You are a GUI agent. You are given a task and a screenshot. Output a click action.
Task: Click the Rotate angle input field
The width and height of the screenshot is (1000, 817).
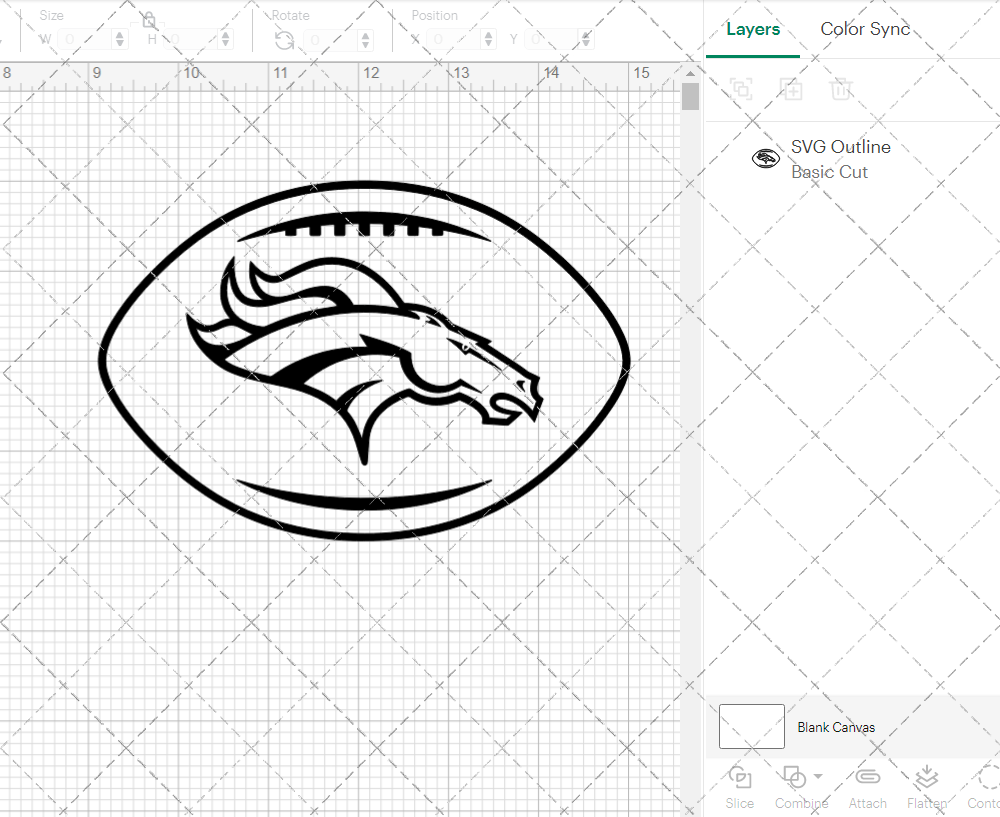coord(330,40)
